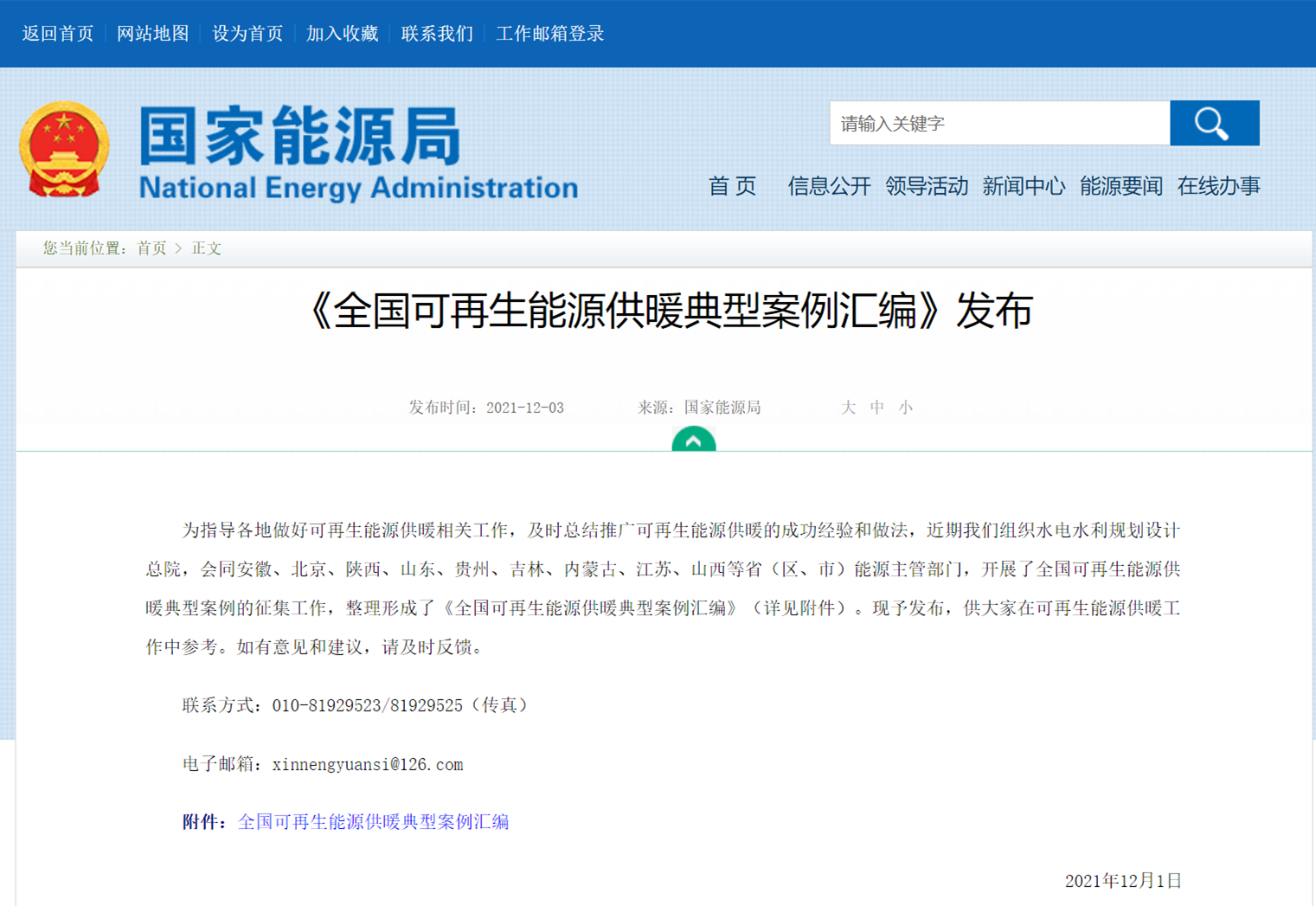Type in the 请输入关键字 search field

998,123
